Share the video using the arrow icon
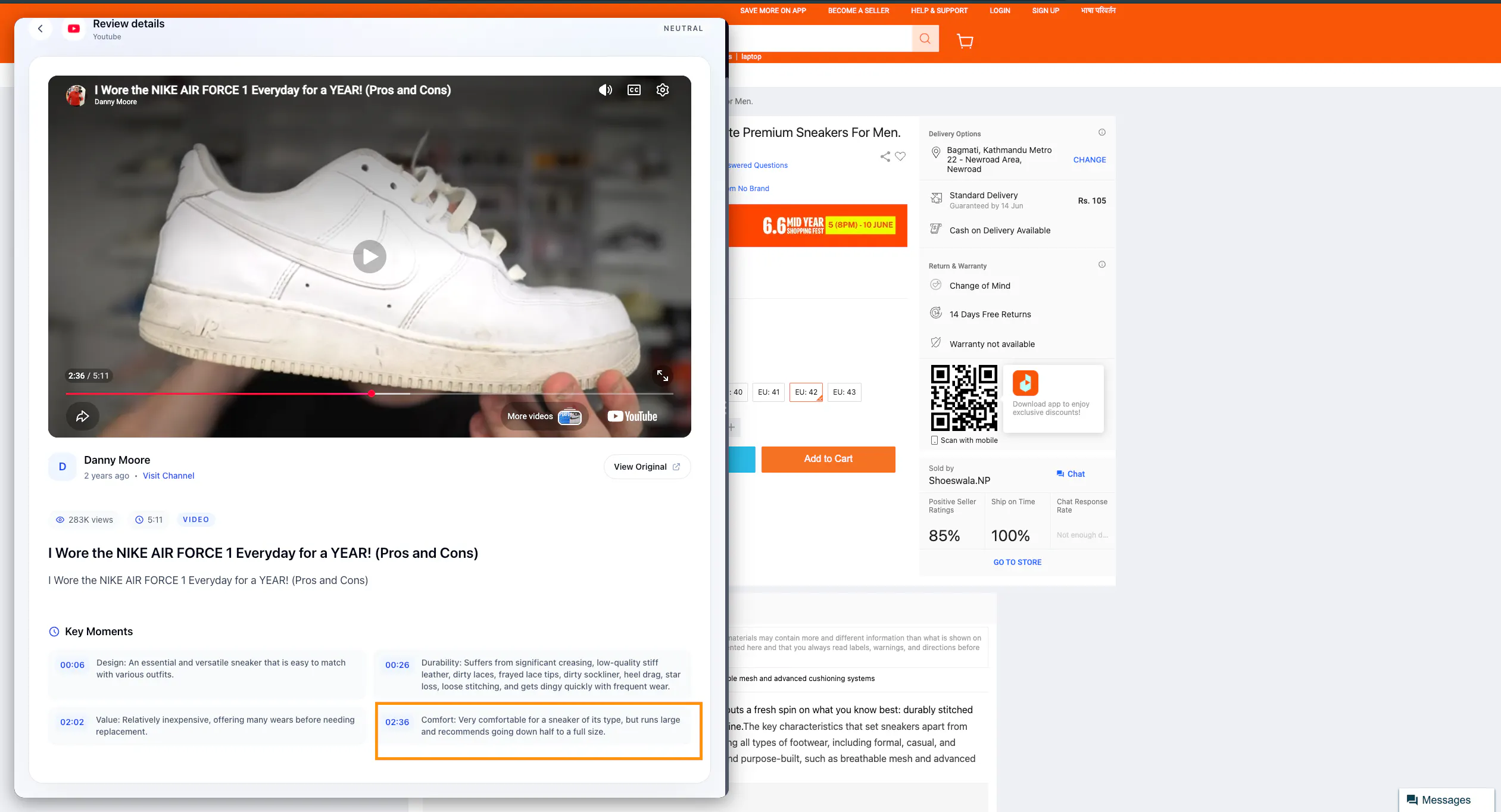The width and height of the screenshot is (1501, 812). (x=82, y=416)
